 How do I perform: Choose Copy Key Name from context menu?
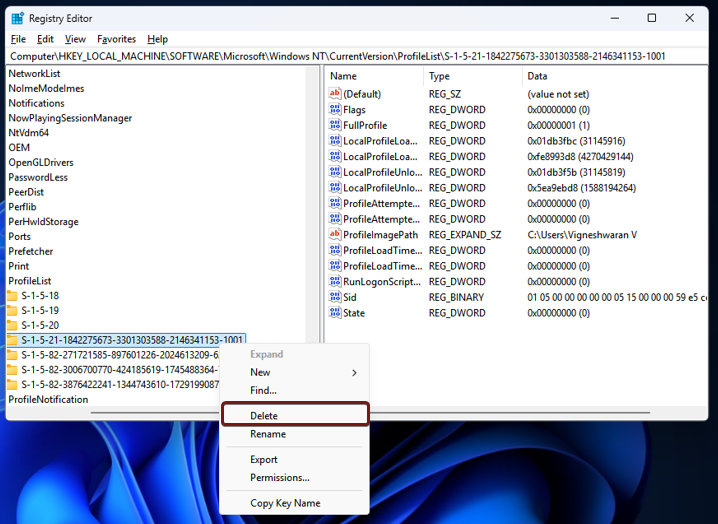click(x=295, y=503)
